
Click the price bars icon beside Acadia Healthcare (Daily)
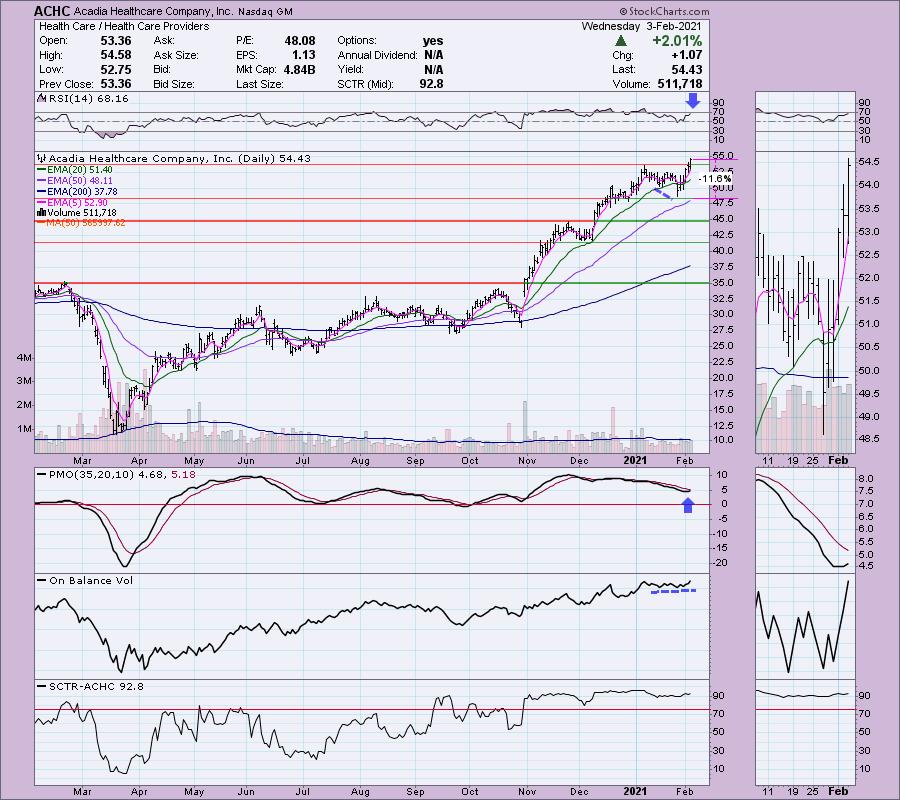pos(41,158)
